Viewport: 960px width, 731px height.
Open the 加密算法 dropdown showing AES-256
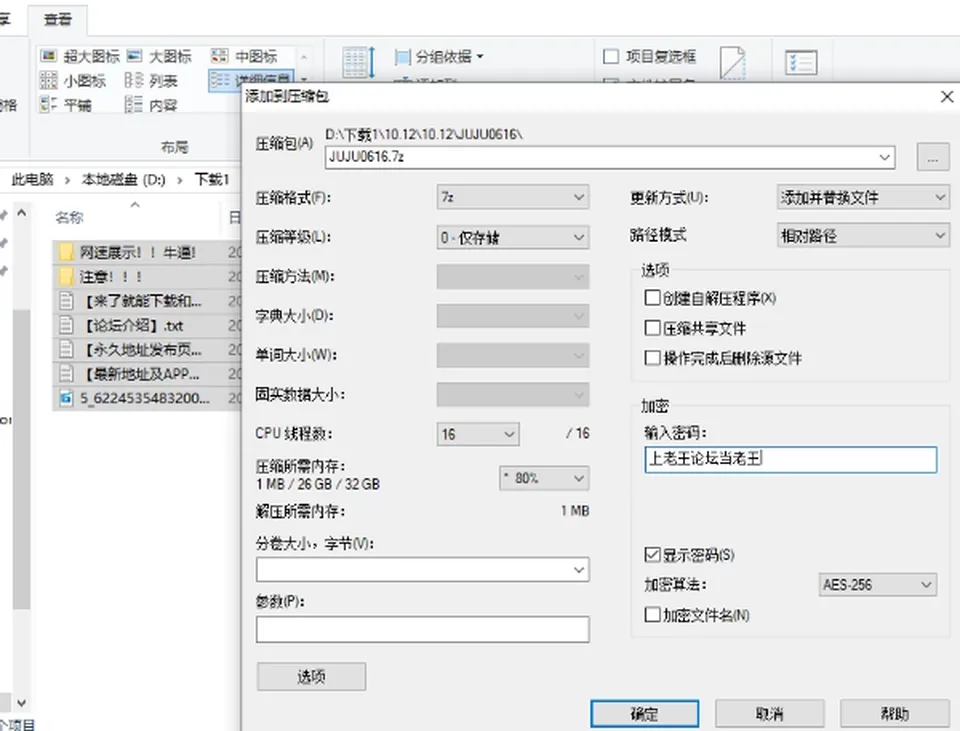(x=878, y=585)
